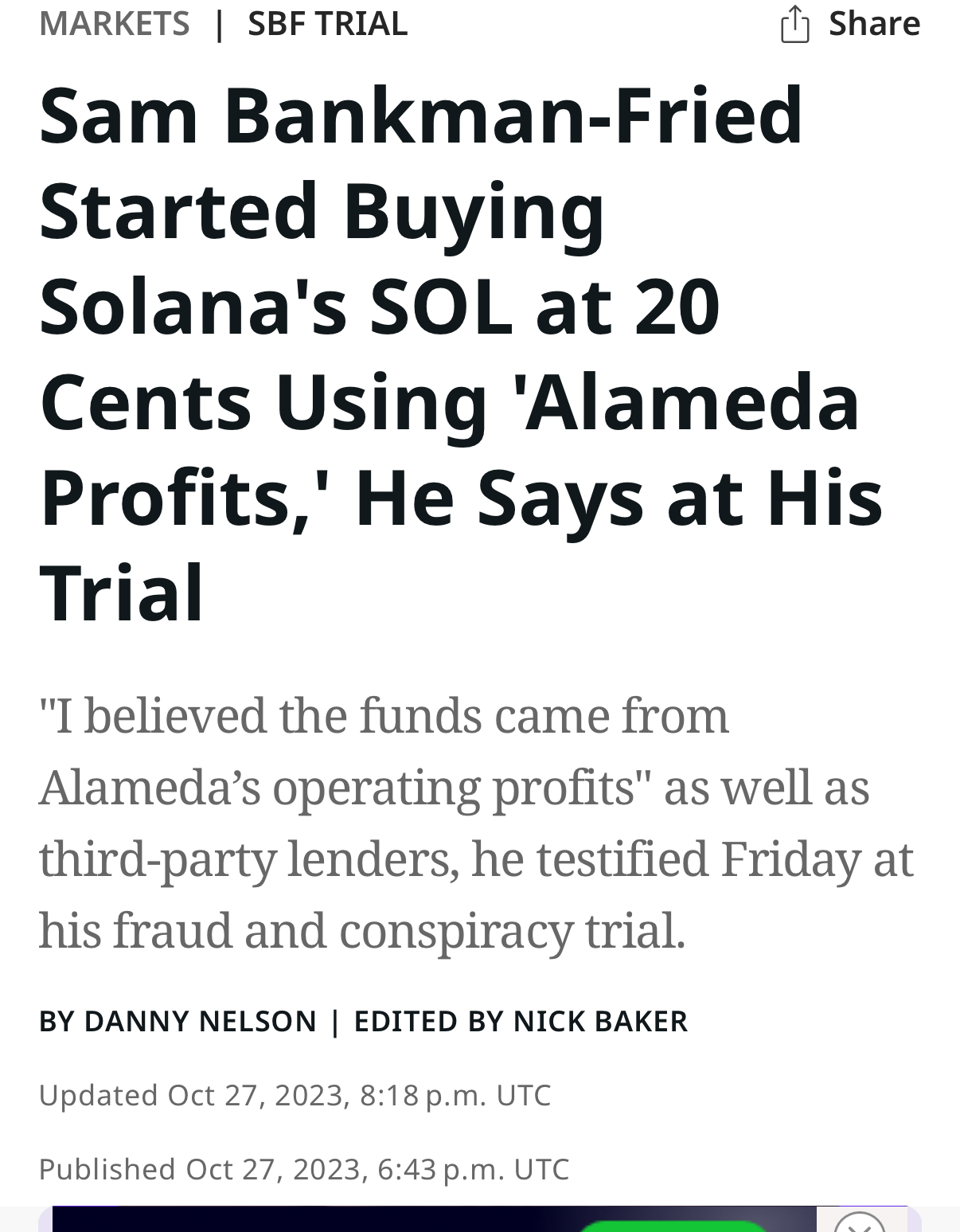This screenshot has height=1232, width=960.
Task: Tap the share arrow icon
Action: tap(794, 23)
